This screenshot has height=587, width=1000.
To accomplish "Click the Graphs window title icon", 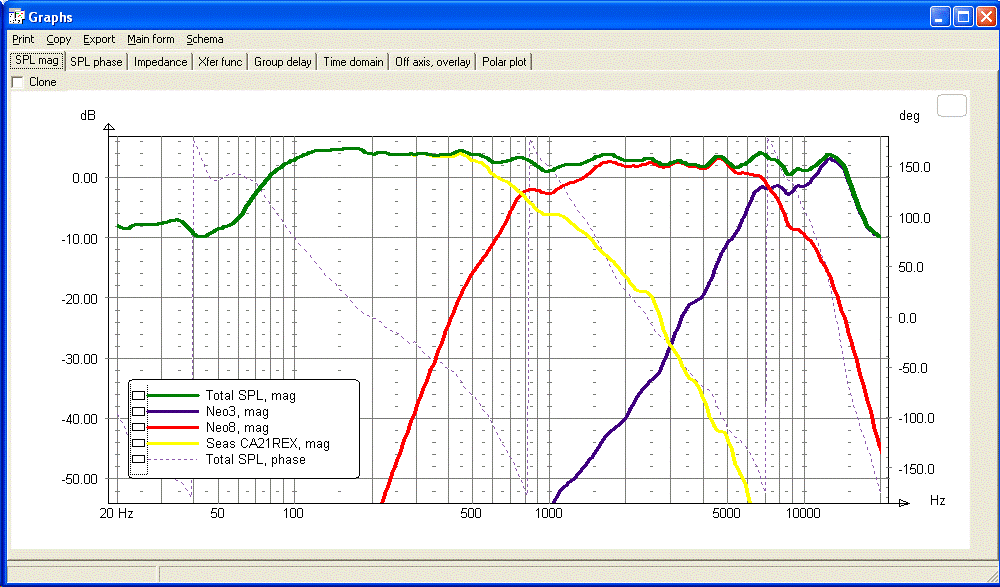I will (x=15, y=17).
